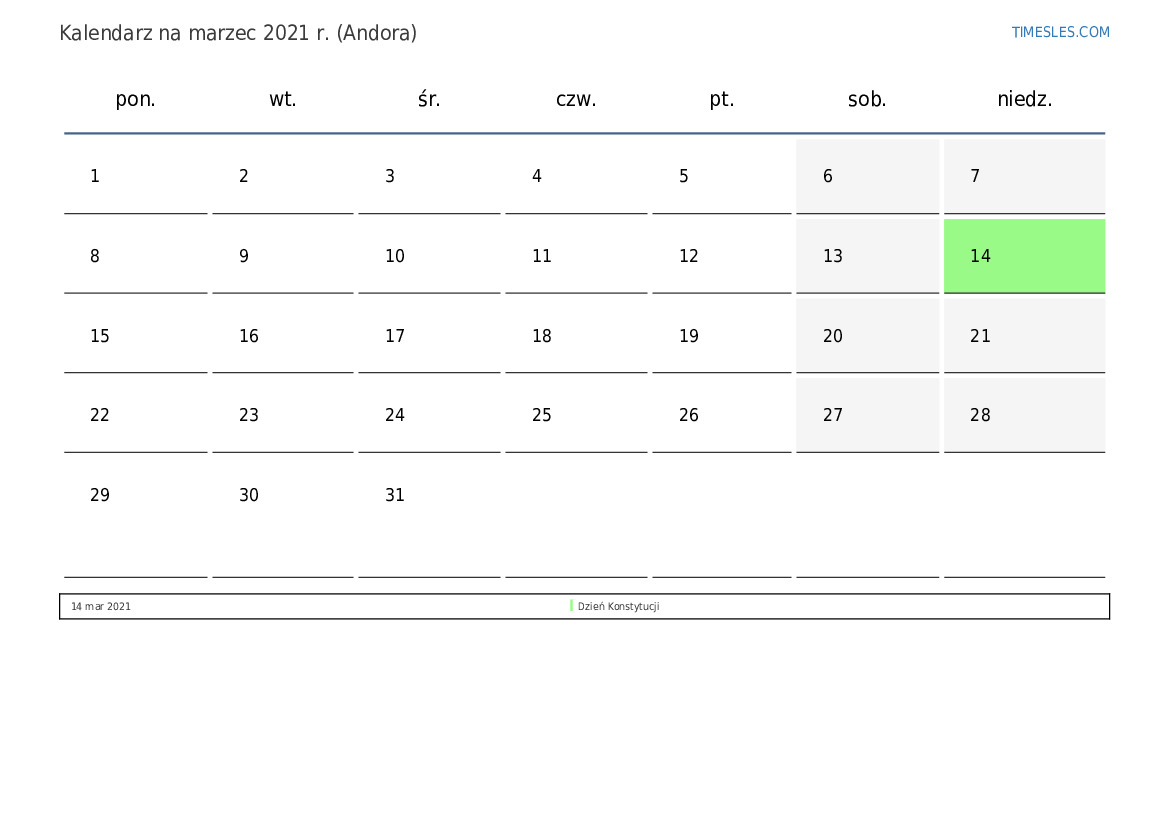Click day 2 in the calendar
Image resolution: width=1169 pixels, height=827 pixels.
pyautogui.click(x=283, y=176)
